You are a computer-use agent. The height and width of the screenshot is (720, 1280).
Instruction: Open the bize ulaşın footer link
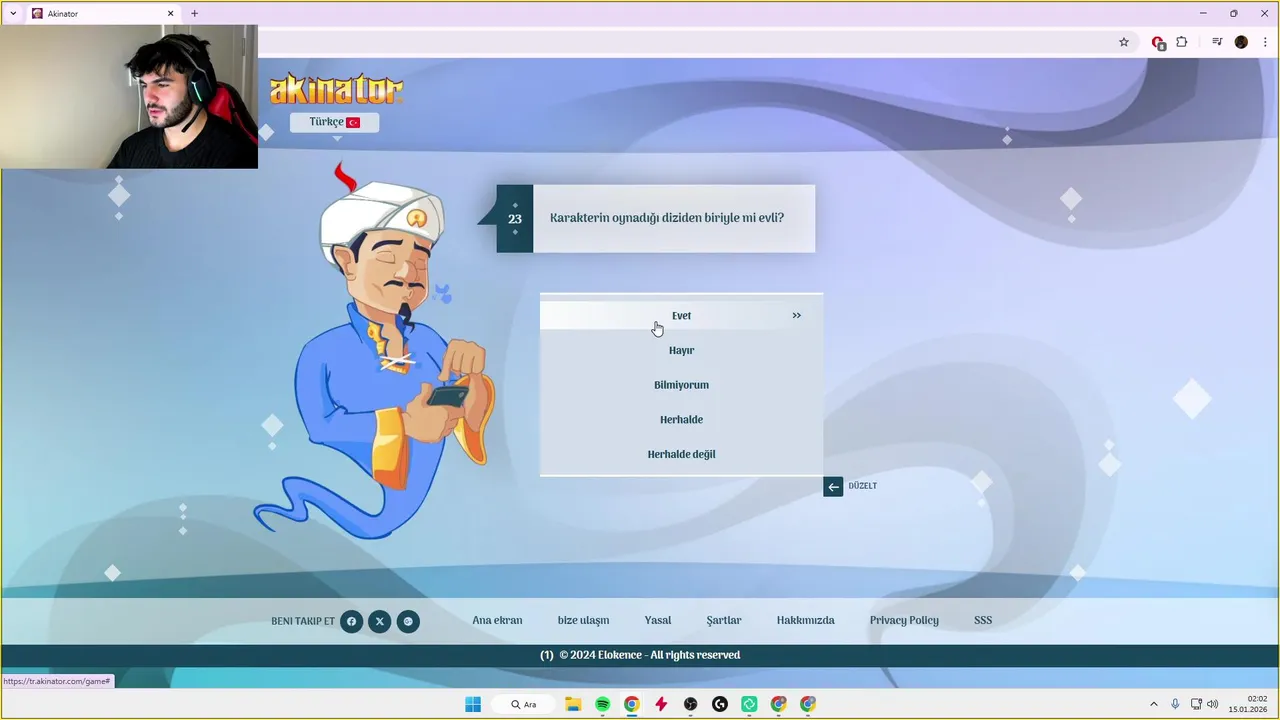tap(583, 620)
